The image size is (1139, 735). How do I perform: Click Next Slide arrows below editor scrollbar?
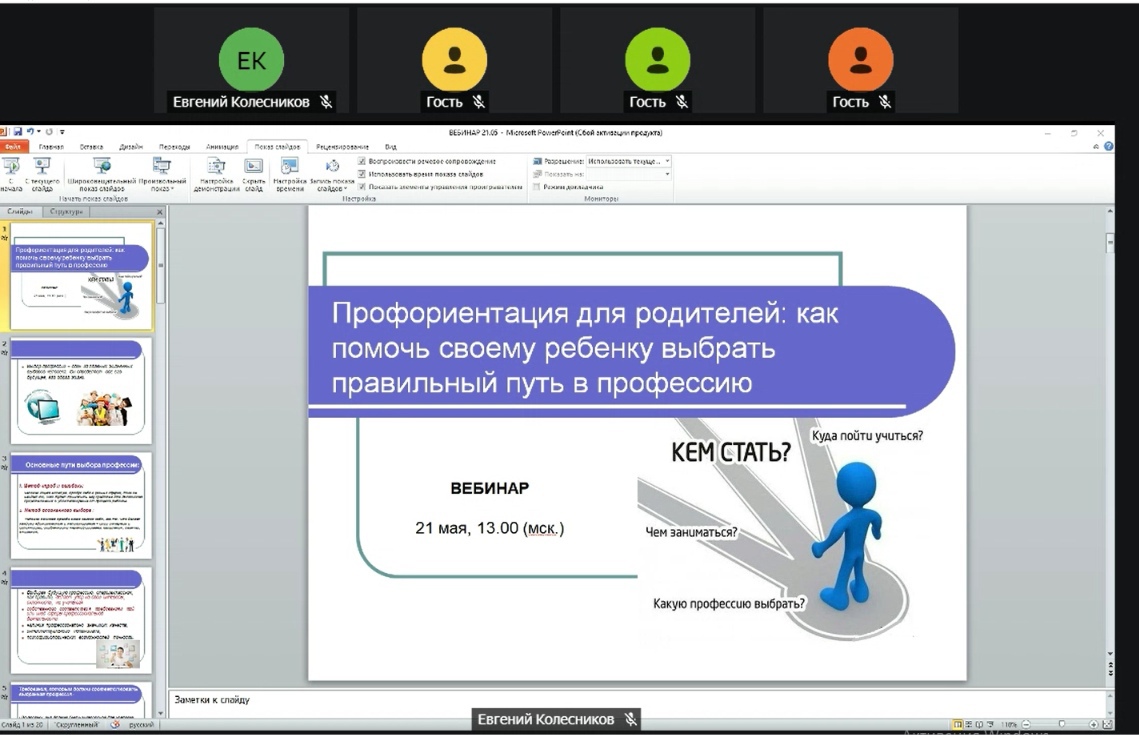coord(1110,673)
